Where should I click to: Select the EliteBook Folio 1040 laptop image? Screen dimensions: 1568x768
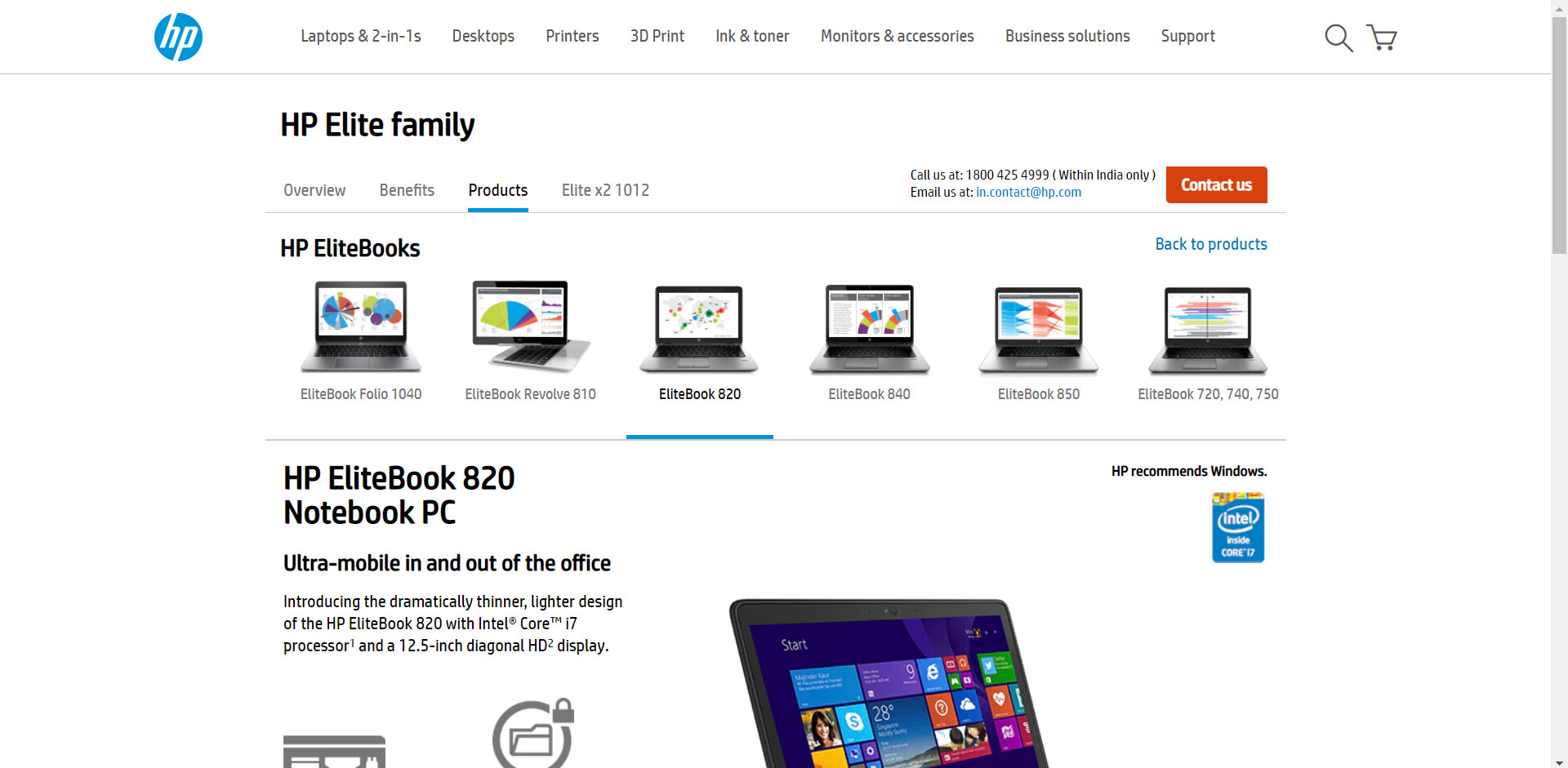click(x=361, y=326)
